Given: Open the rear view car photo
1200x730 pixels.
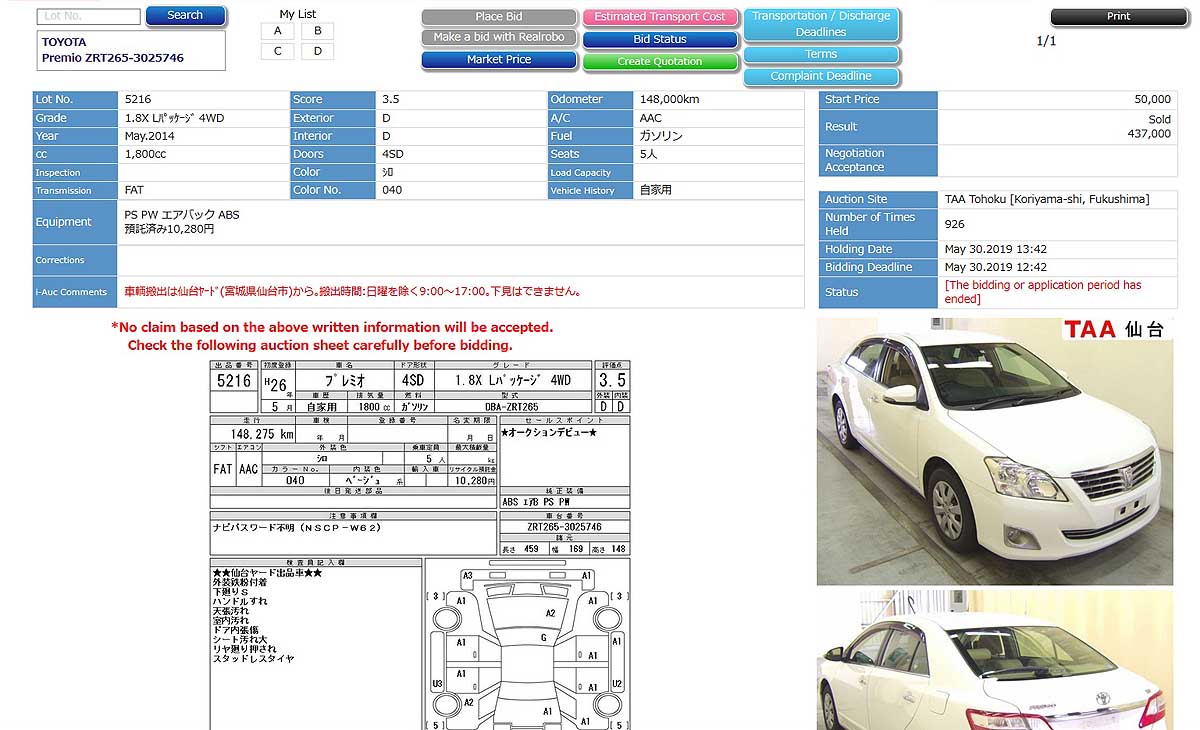Looking at the screenshot, I should (995, 660).
